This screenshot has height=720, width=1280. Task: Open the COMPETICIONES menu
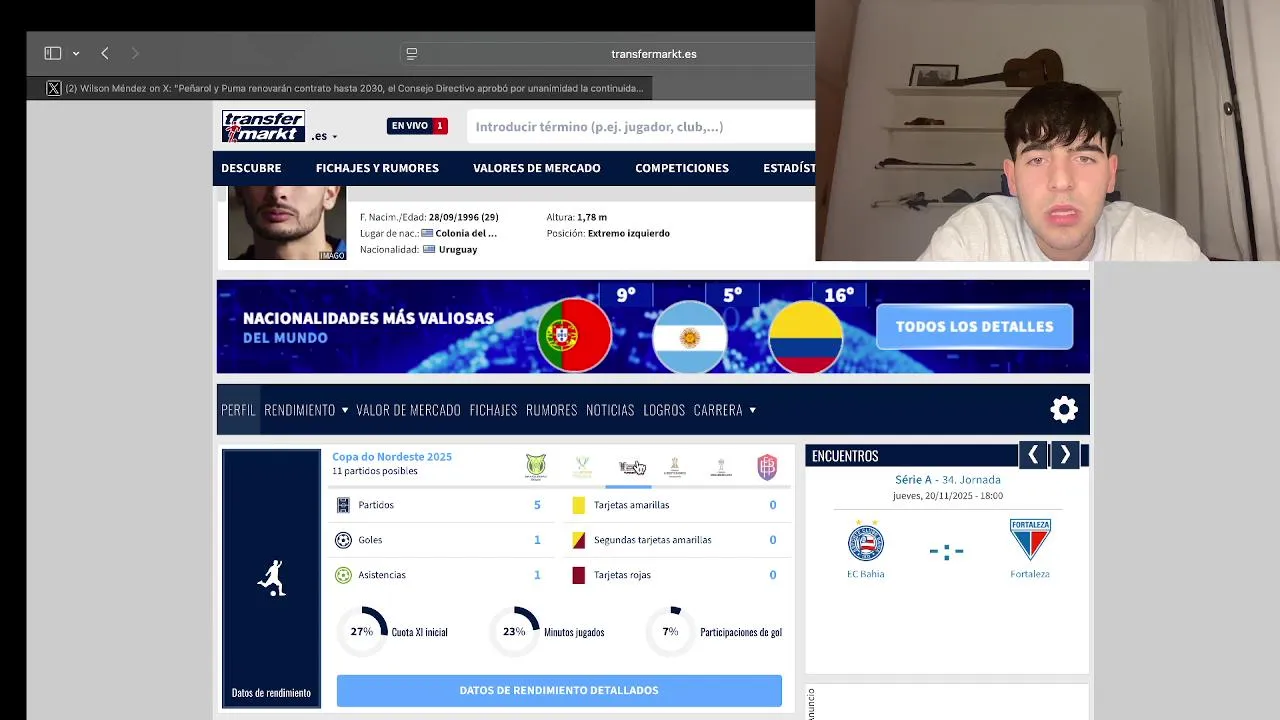coord(682,168)
